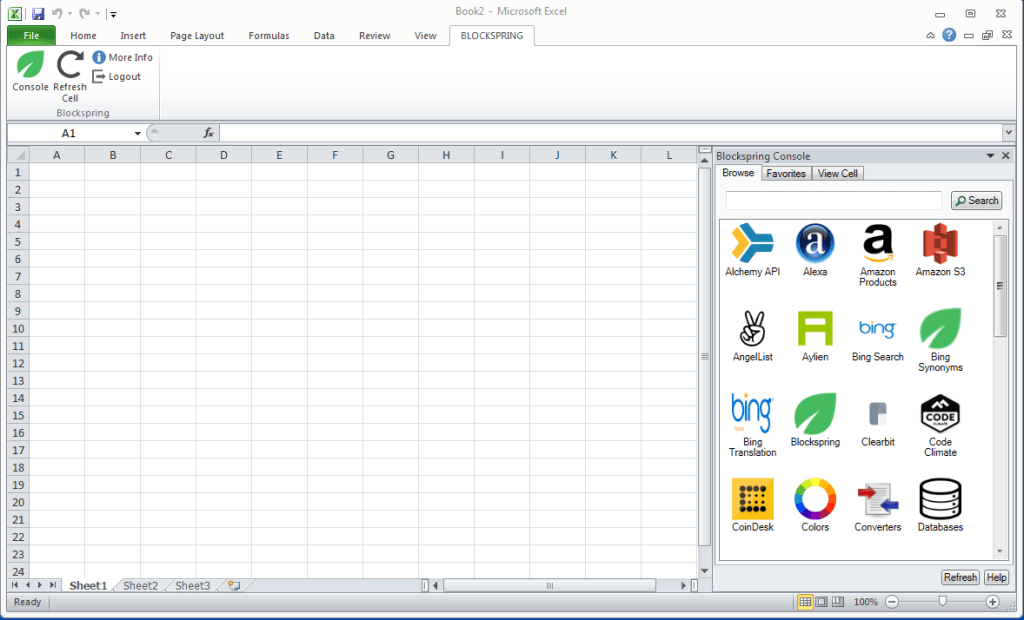The image size is (1024, 620).
Task: Select the Clearbit block
Action: [x=878, y=421]
